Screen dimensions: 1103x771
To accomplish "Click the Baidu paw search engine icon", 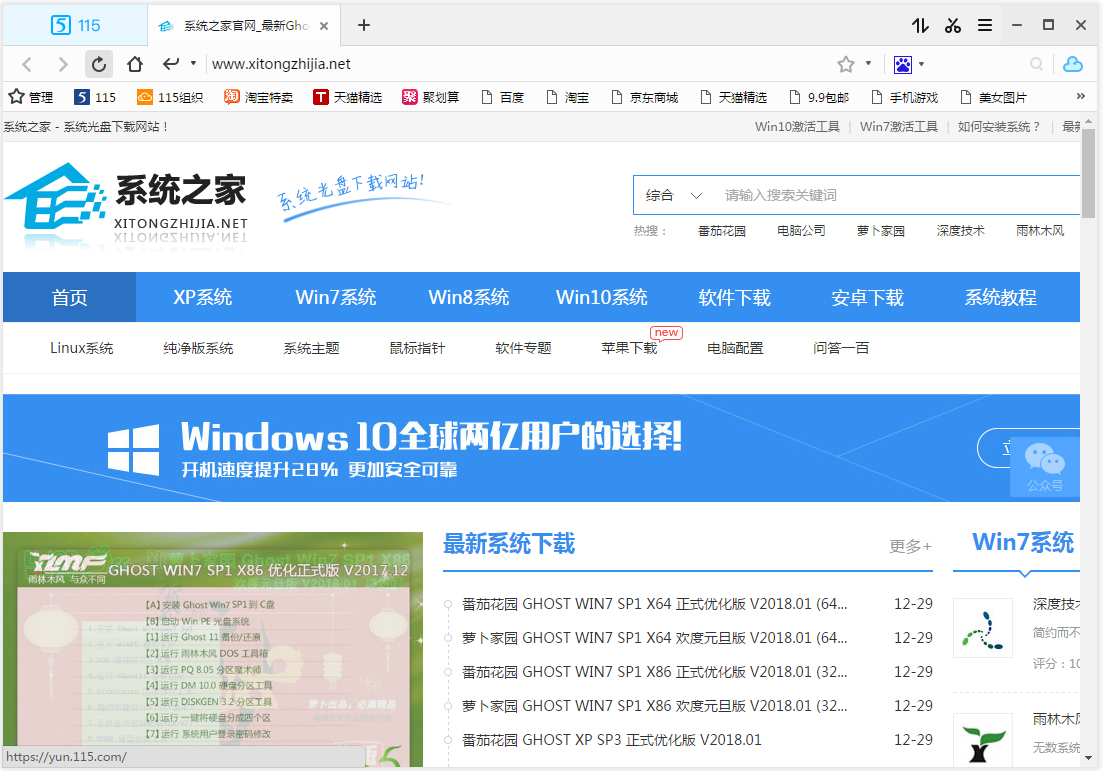I will [903, 65].
